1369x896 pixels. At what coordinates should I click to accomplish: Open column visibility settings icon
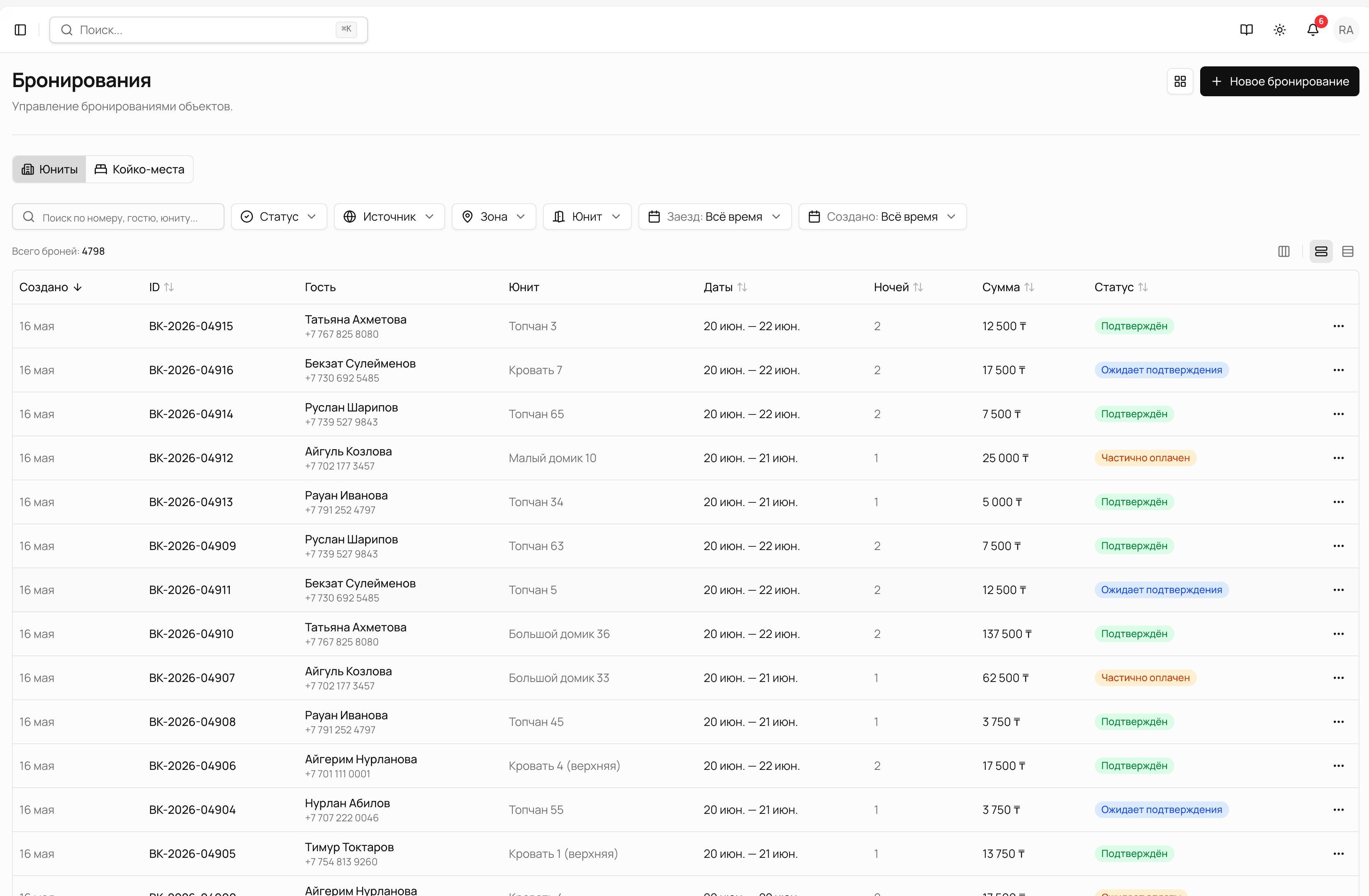1284,251
